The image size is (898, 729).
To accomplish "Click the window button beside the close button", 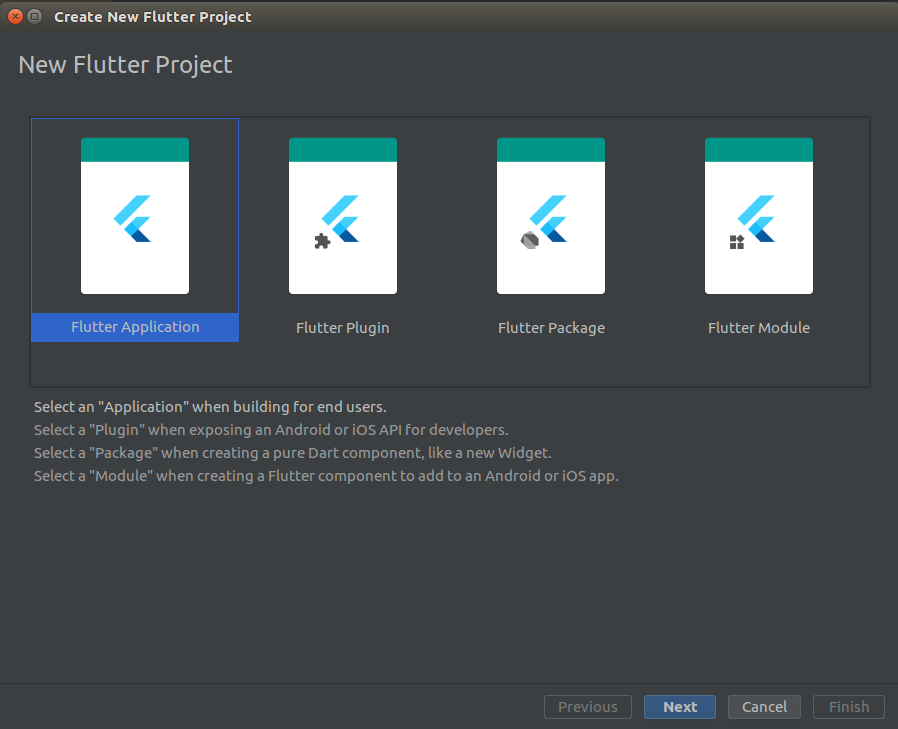I will point(34,17).
